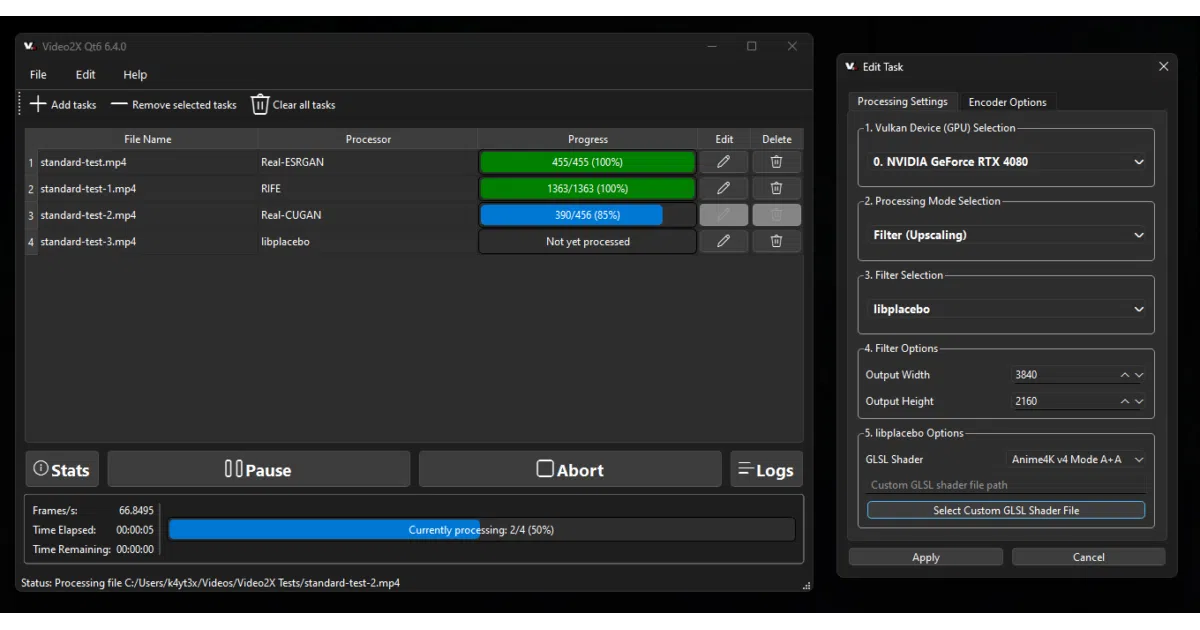Abort the current processing

pos(570,469)
